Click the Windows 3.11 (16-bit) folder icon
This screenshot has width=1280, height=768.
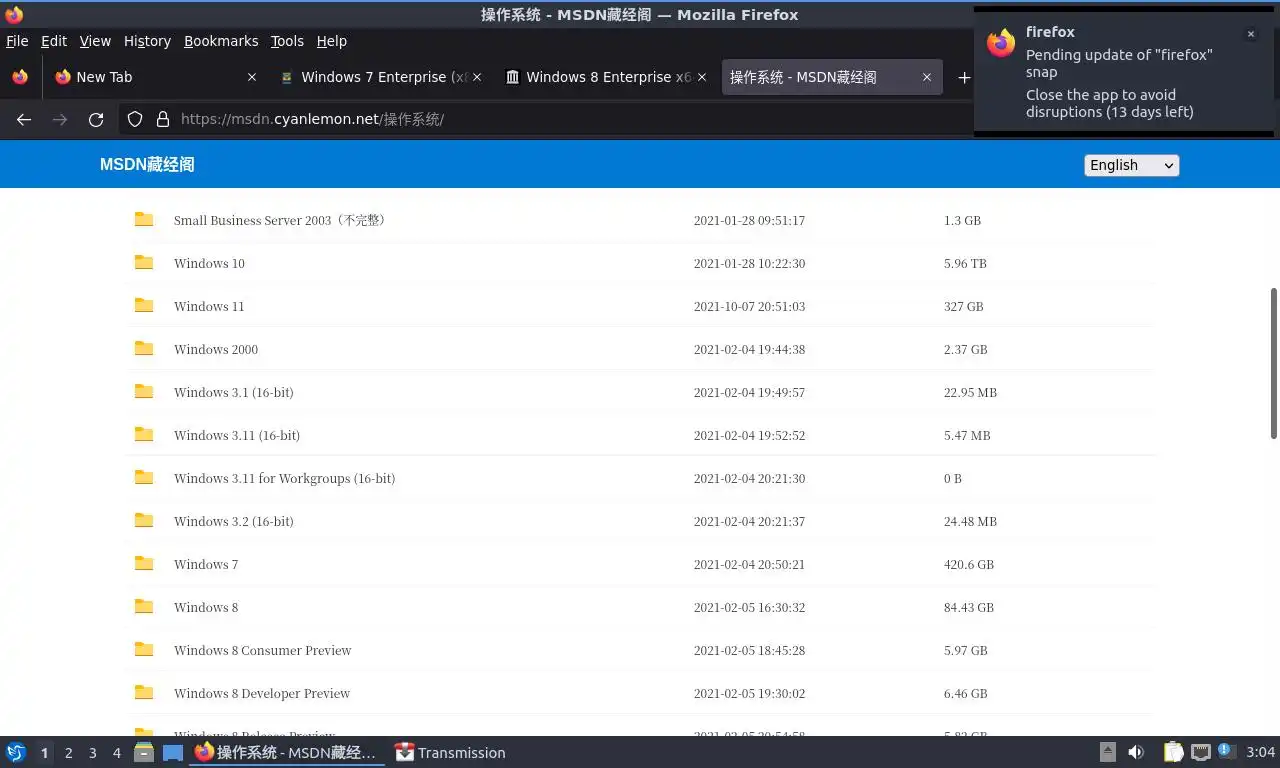[x=144, y=434]
